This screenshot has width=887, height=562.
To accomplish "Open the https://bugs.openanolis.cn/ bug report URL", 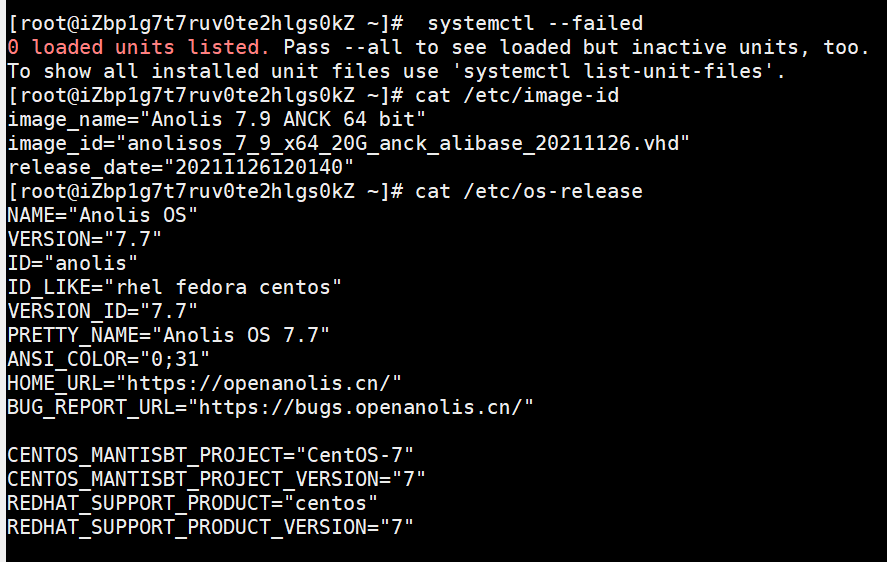I will tap(366, 407).
